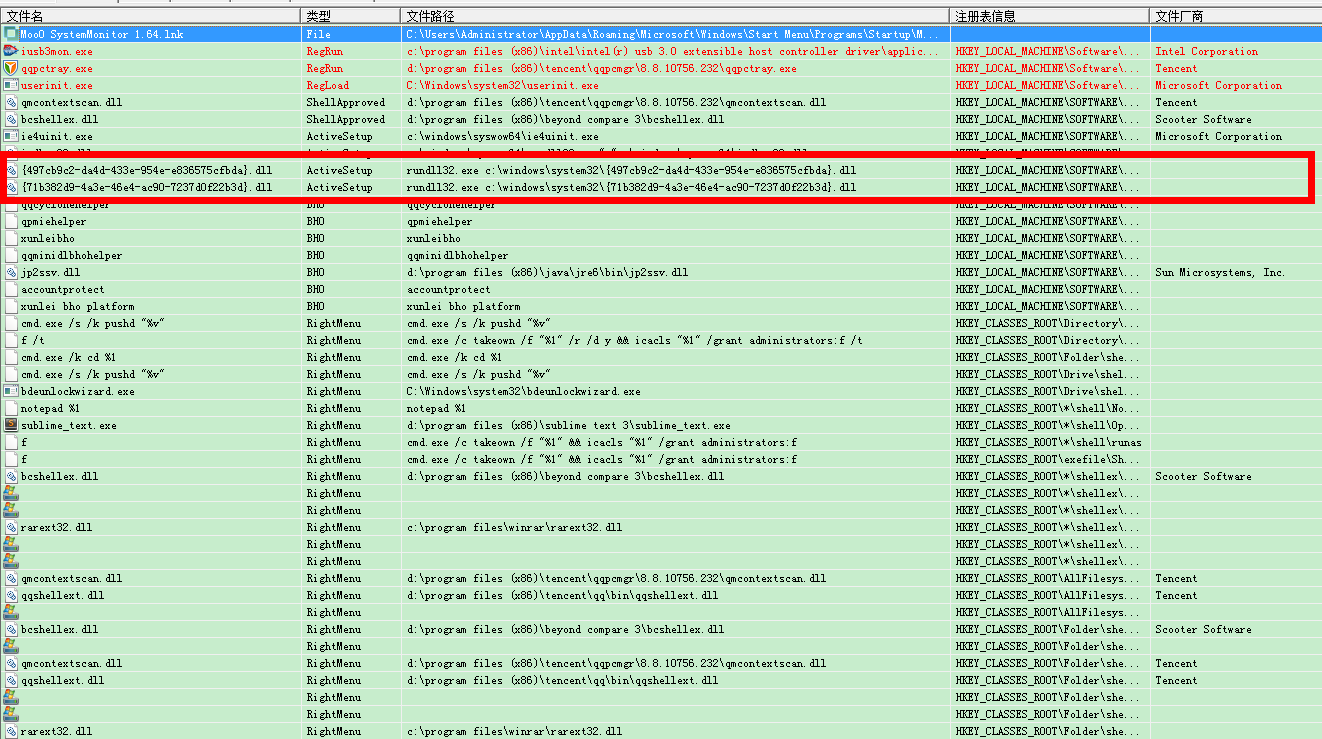Click the takeown command with /r /d y
This screenshot has width=1322, height=739.
[635, 340]
